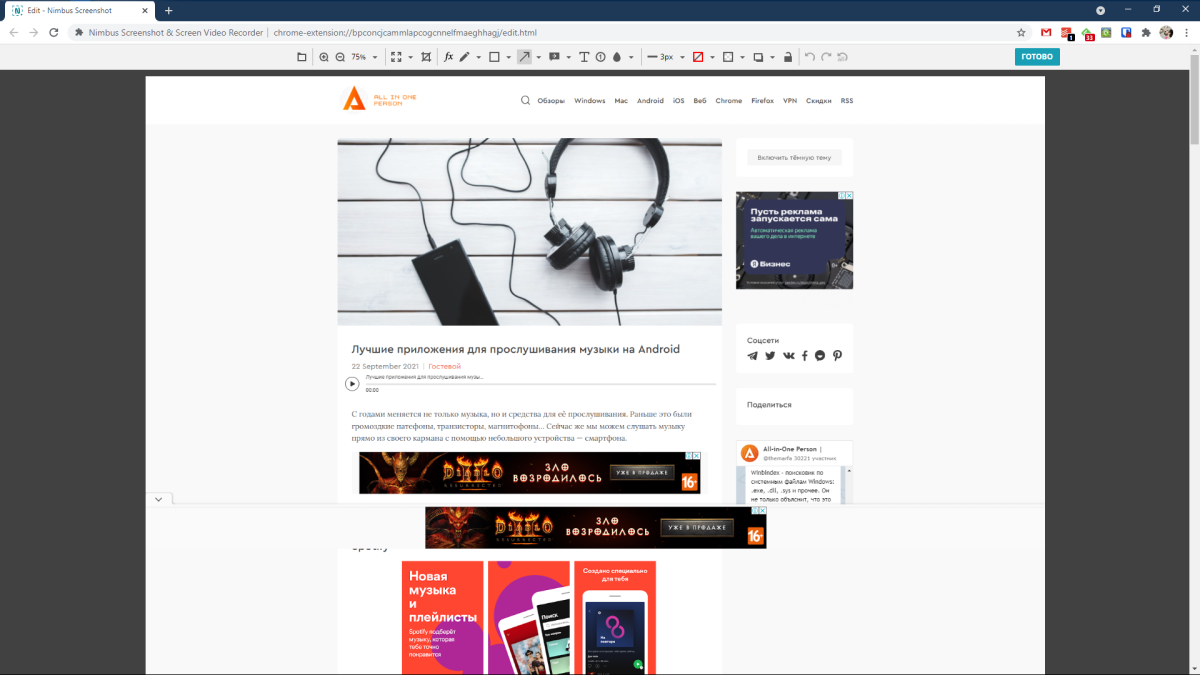Select the Arrow tool
The width and height of the screenshot is (1200, 675).
tap(524, 57)
